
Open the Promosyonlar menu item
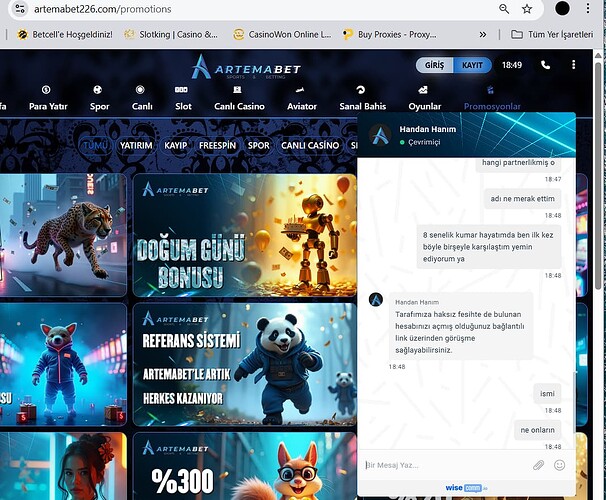click(492, 106)
